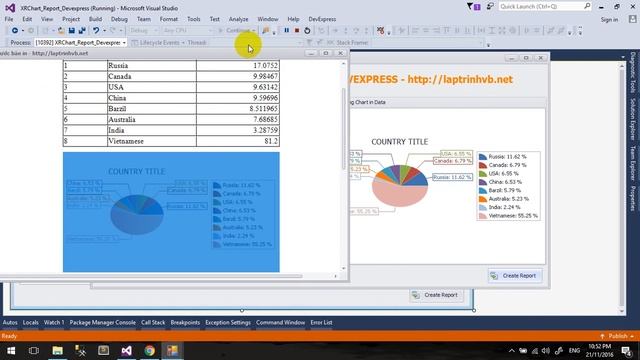Expand the Lifecycle Events dropdown
This screenshot has height=360, width=640.
(x=183, y=42)
